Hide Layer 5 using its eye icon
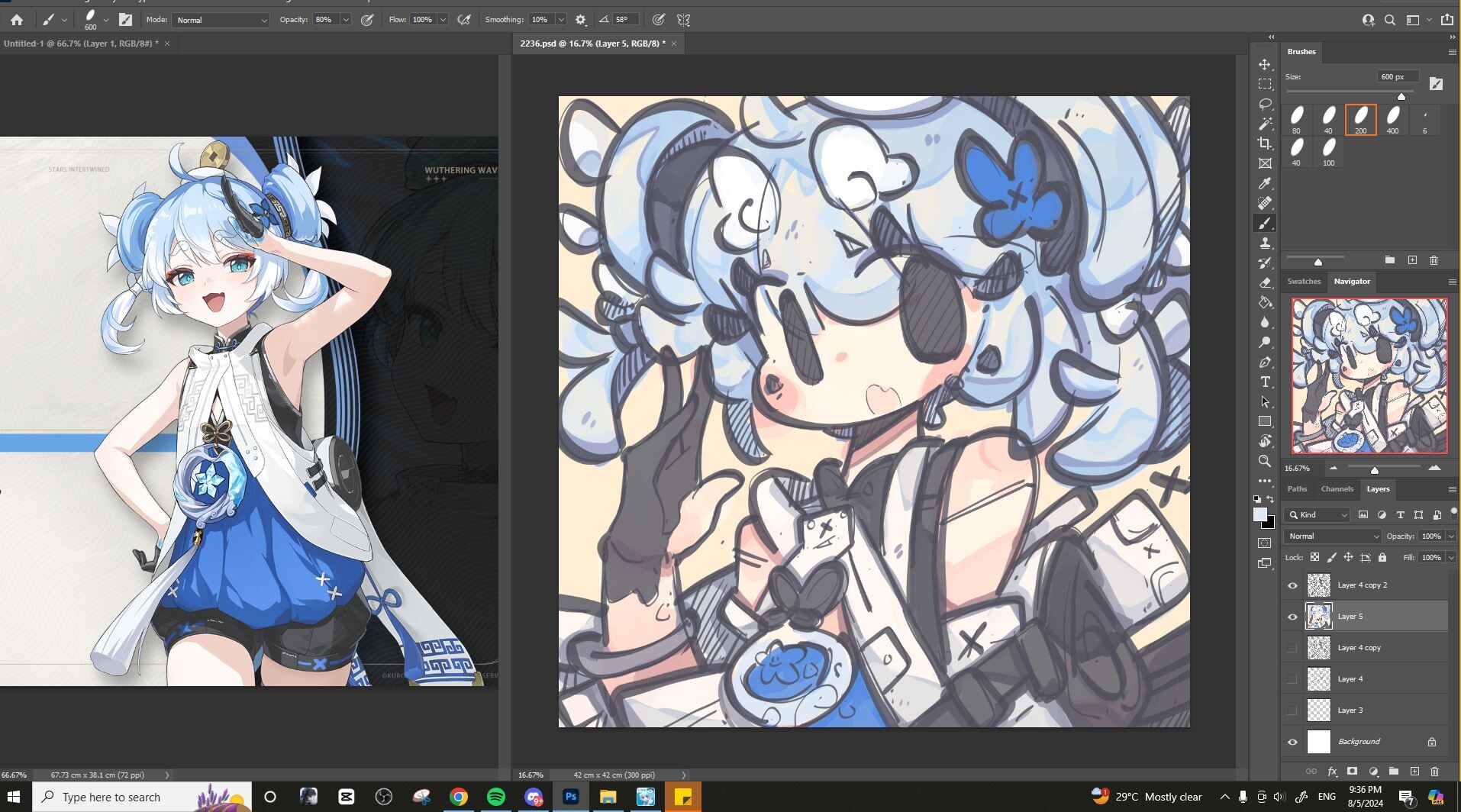Screen dimensions: 1461x812 click(x=1292, y=617)
